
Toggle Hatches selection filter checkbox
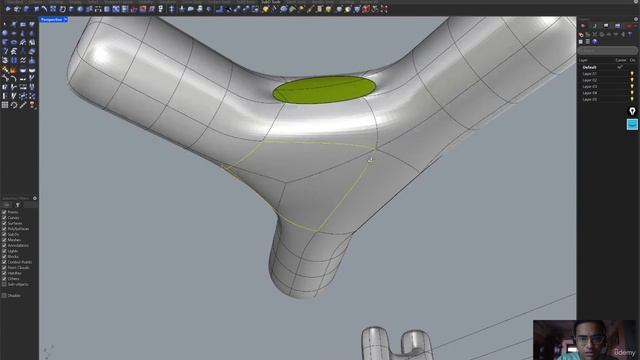(x=4, y=273)
